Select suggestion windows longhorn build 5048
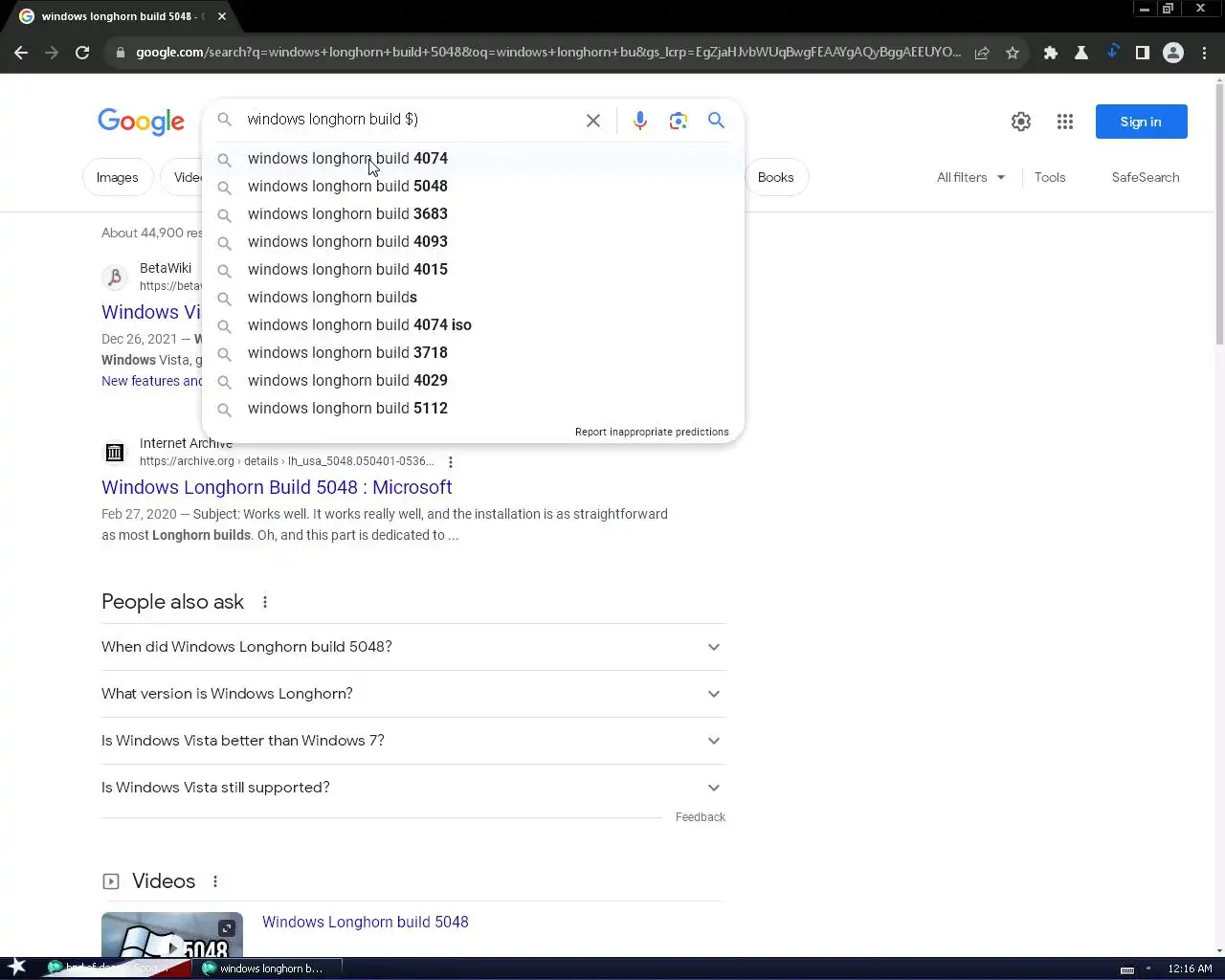The image size is (1225, 980). (473, 187)
